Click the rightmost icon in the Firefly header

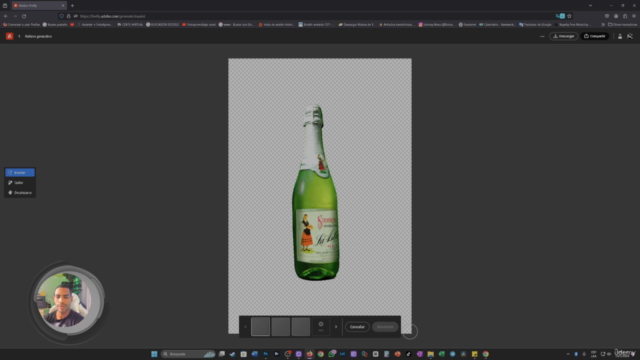(x=630, y=36)
